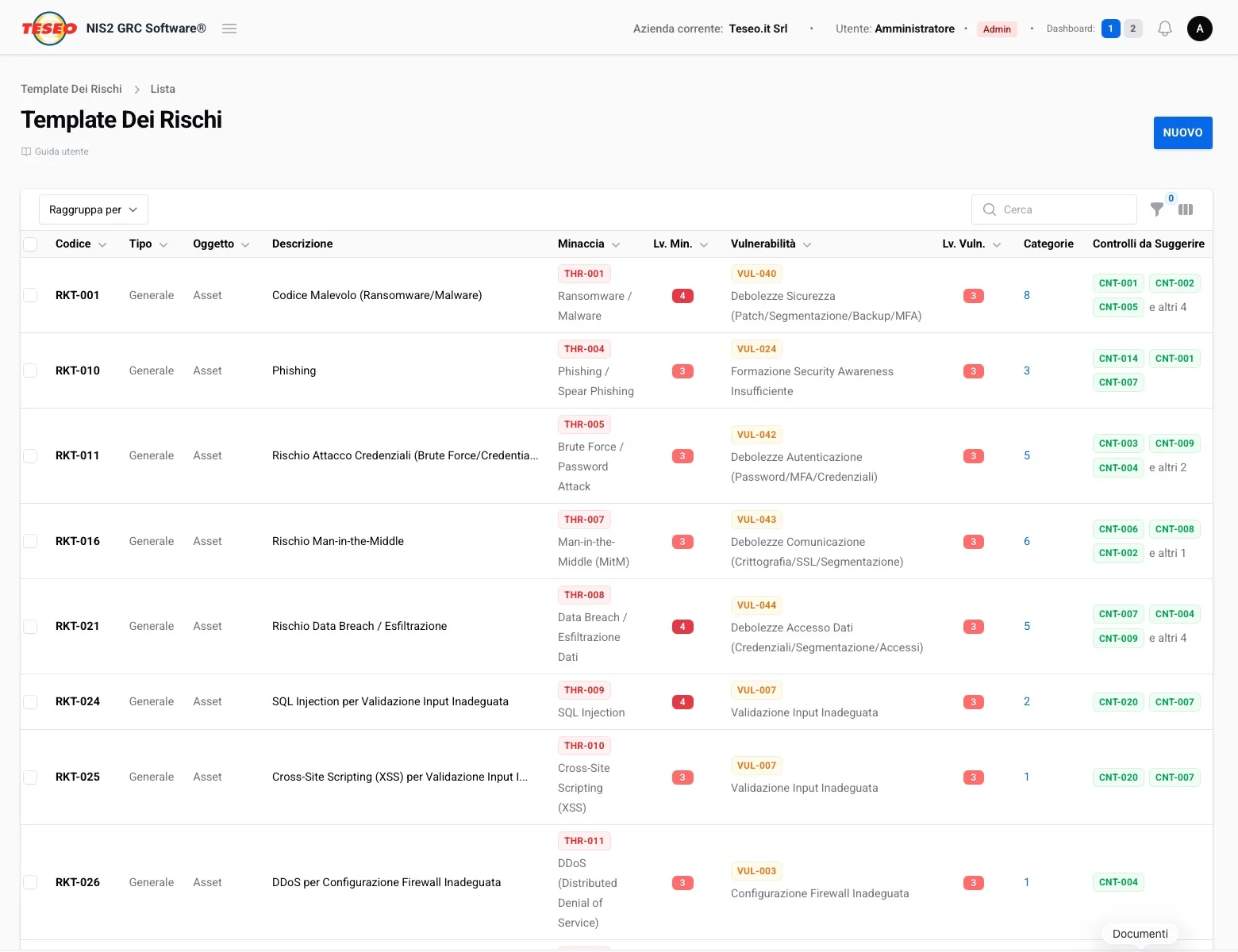Screen dimensions: 1238x952
Task: Switch to Dashboard 2
Action: click(x=1132, y=29)
